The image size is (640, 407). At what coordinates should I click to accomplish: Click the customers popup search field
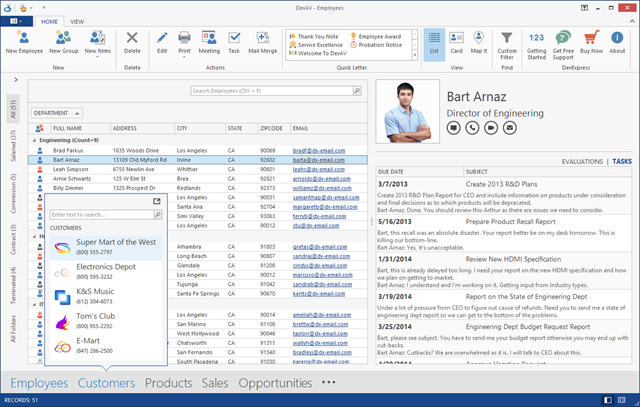click(102, 215)
